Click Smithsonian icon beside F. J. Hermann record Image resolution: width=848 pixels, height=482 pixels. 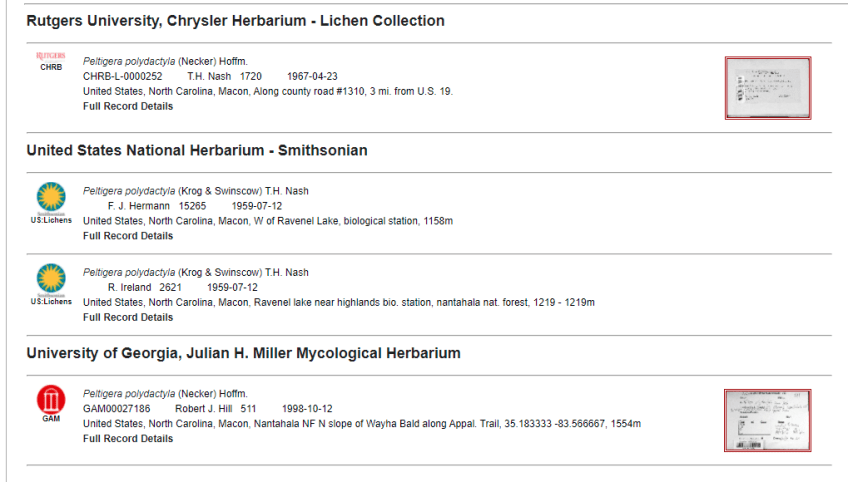click(51, 197)
